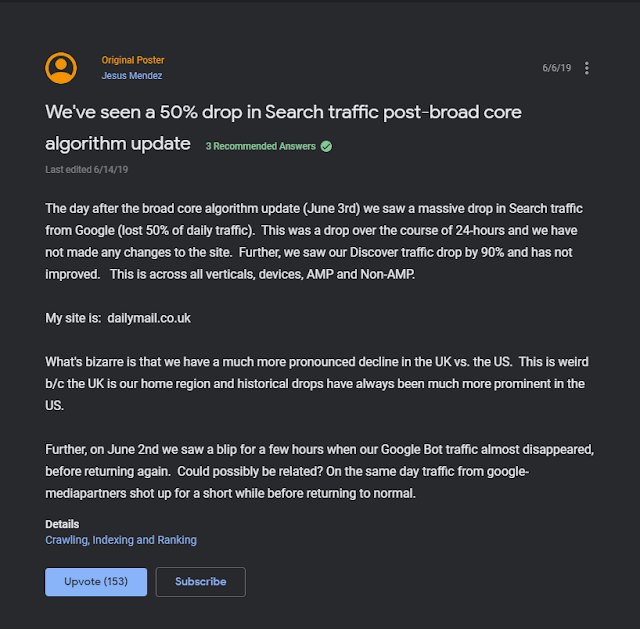The image size is (640, 629).
Task: Click the paragraph mentioning June 3rd update
Action: pyautogui.click(x=314, y=241)
